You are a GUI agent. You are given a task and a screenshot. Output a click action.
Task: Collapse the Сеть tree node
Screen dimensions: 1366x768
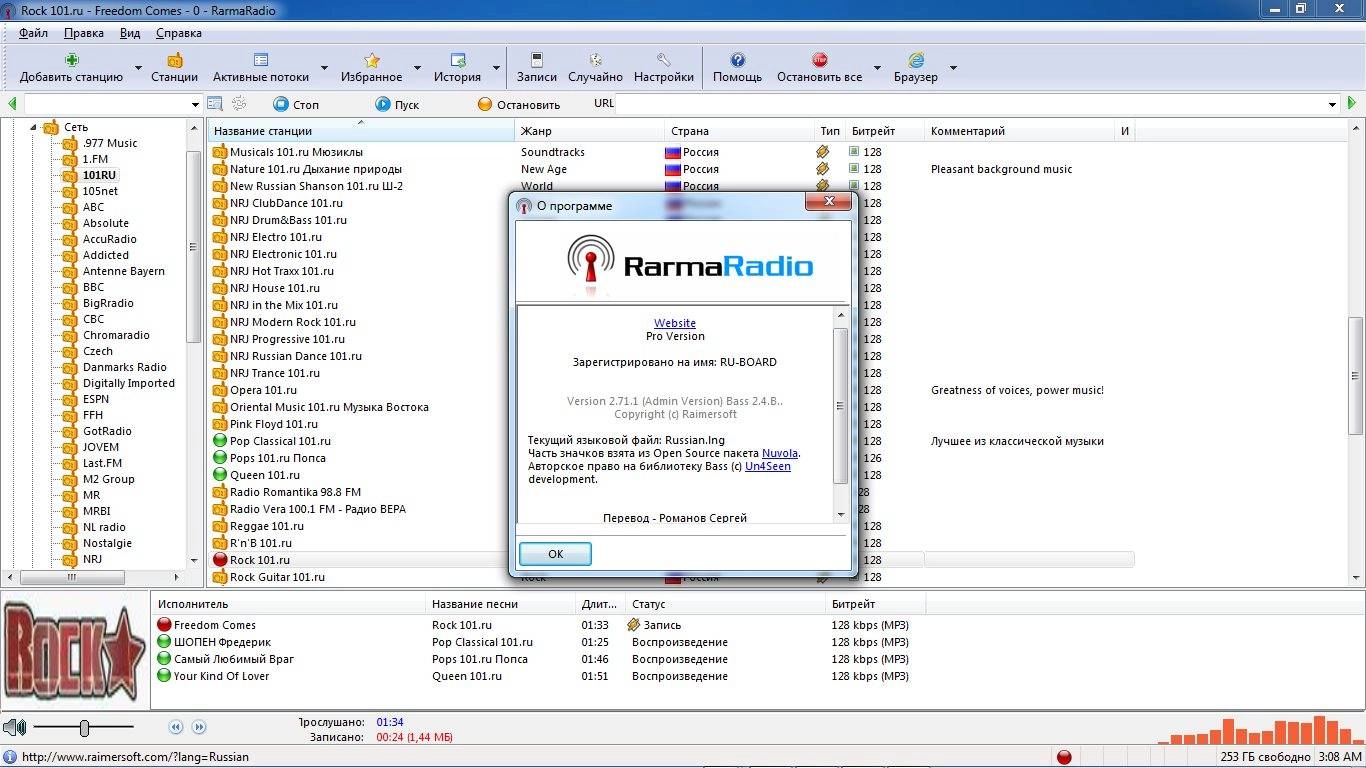click(x=32, y=127)
